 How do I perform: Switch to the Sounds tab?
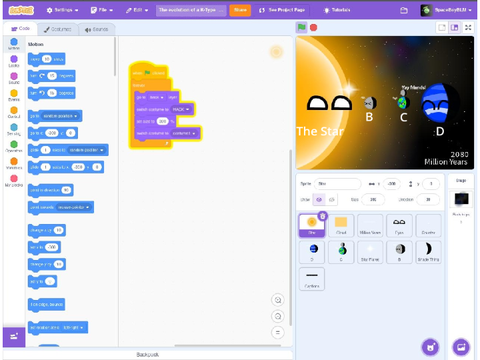96,29
